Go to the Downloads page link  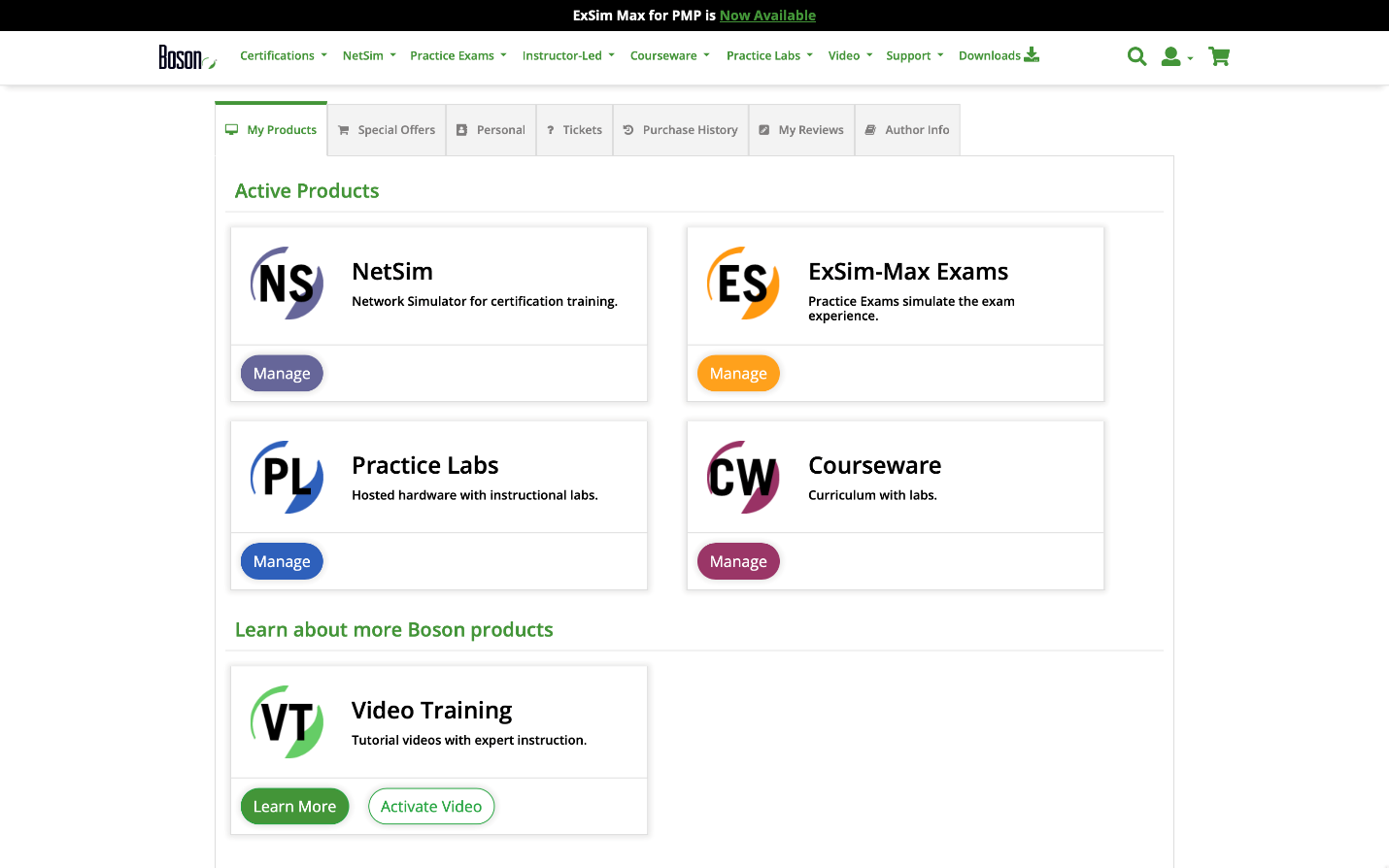pyautogui.click(x=999, y=56)
